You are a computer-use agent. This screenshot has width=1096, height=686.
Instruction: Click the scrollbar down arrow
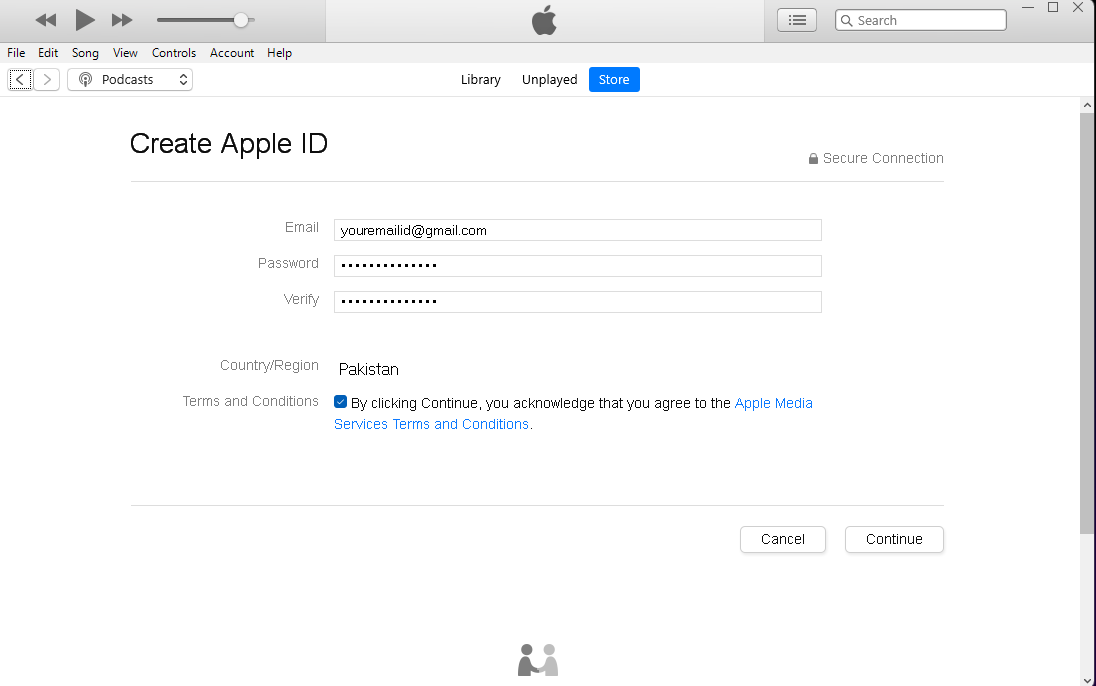pos(1087,680)
